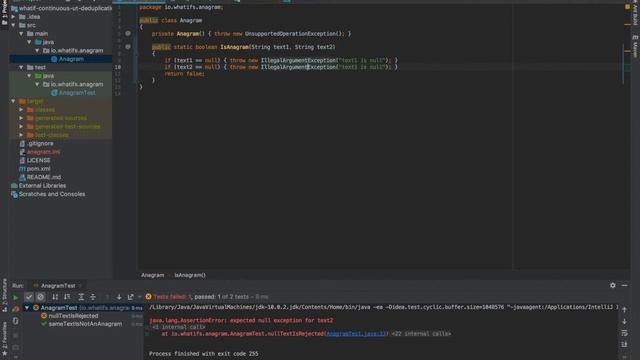Collapse main java source folder
The image size is (640, 360).
[x=29, y=42]
